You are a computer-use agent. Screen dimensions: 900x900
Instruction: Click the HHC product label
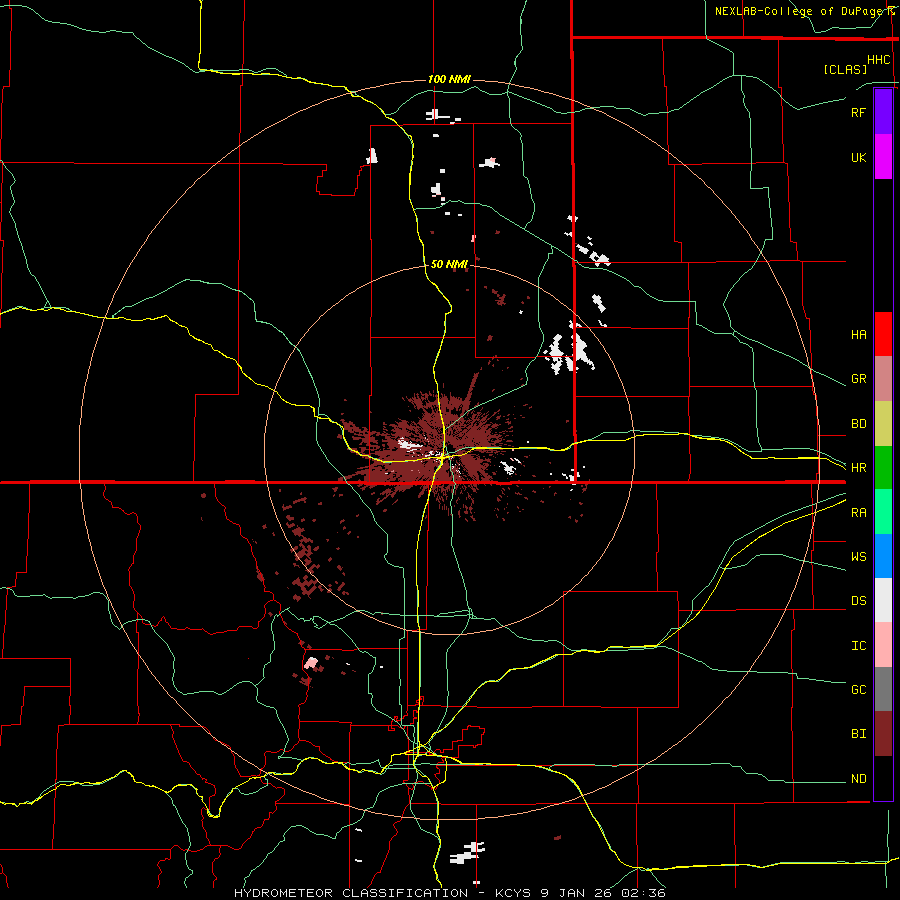pos(879,60)
